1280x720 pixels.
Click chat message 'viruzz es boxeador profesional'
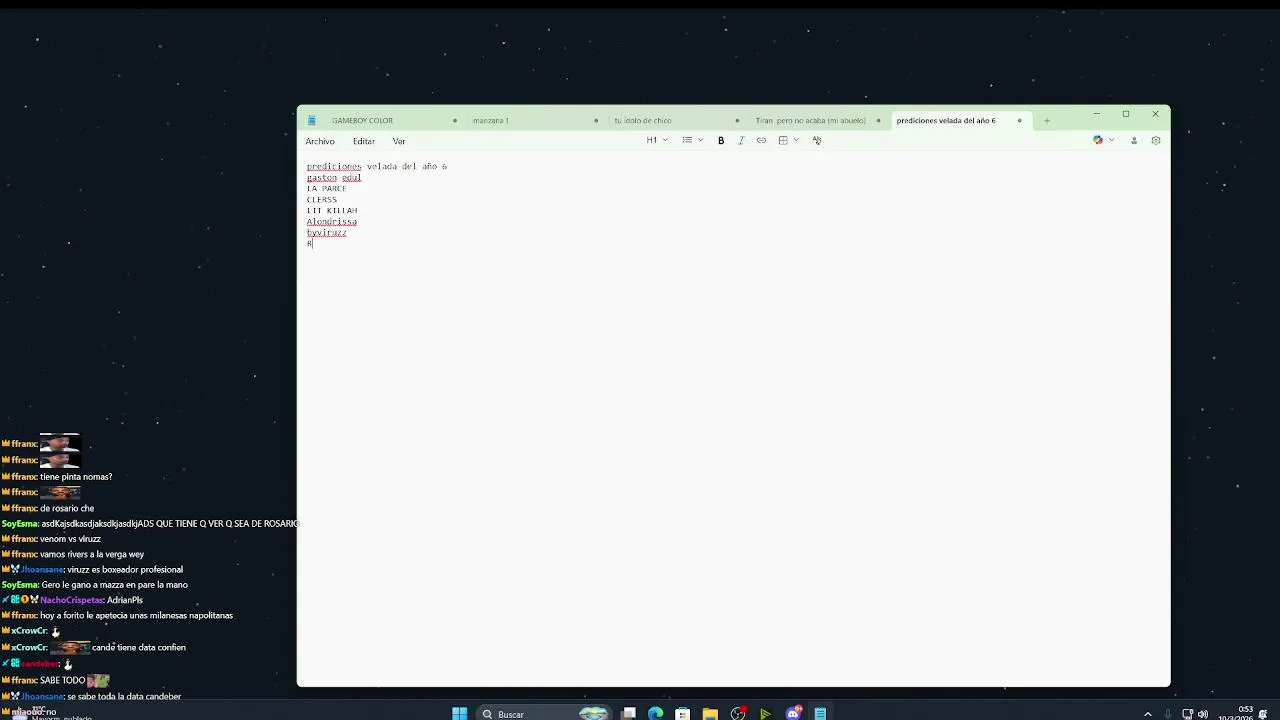coord(125,570)
